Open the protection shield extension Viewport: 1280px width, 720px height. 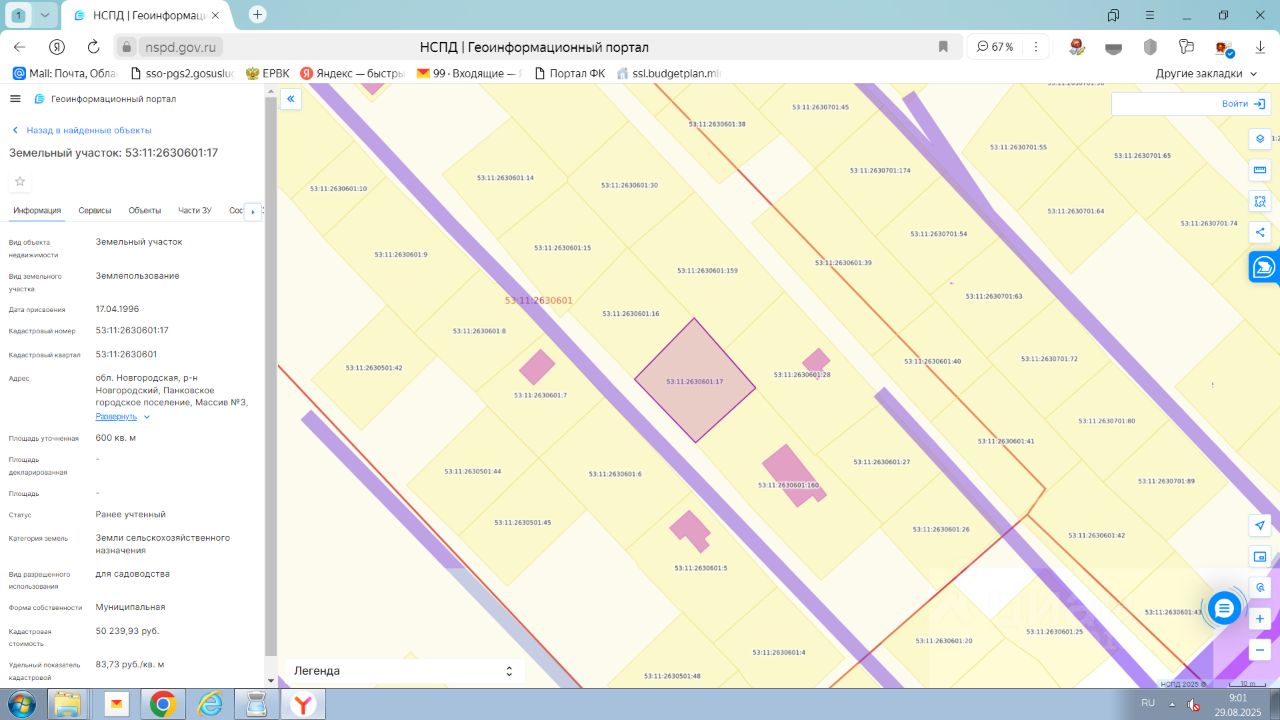(1151, 47)
